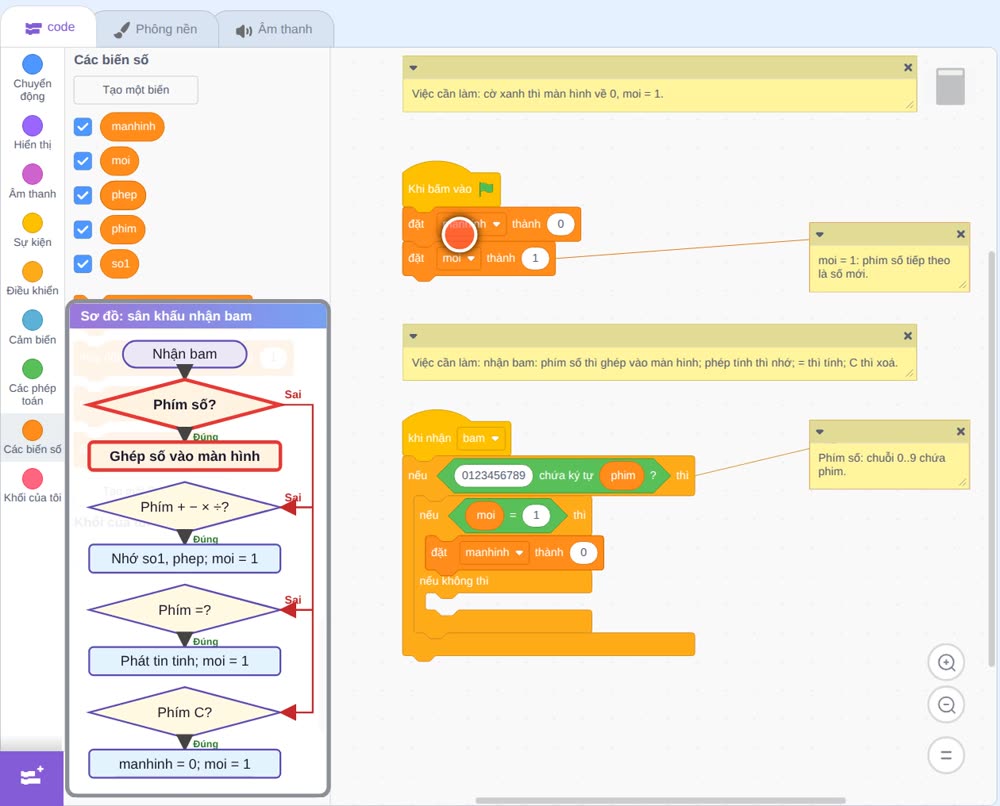Screen dimensions: 1000x806
Task: Open the bam message dropdown
Action: coord(480,438)
